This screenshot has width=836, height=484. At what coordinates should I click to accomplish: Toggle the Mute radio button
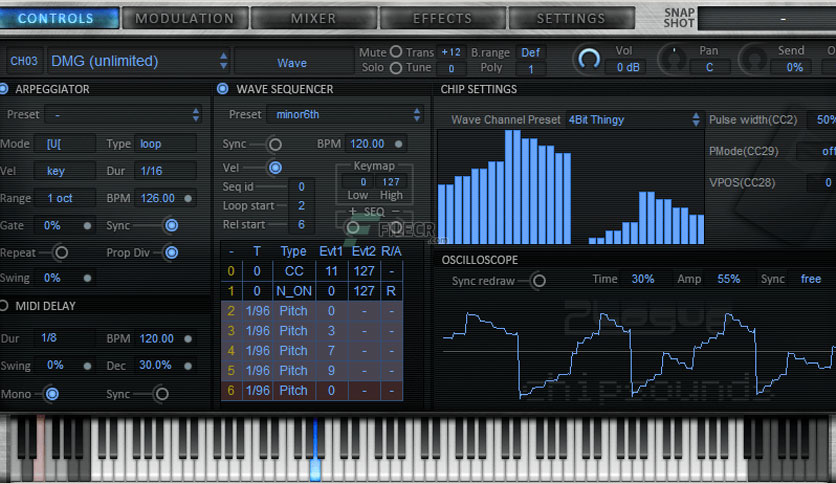coord(396,52)
